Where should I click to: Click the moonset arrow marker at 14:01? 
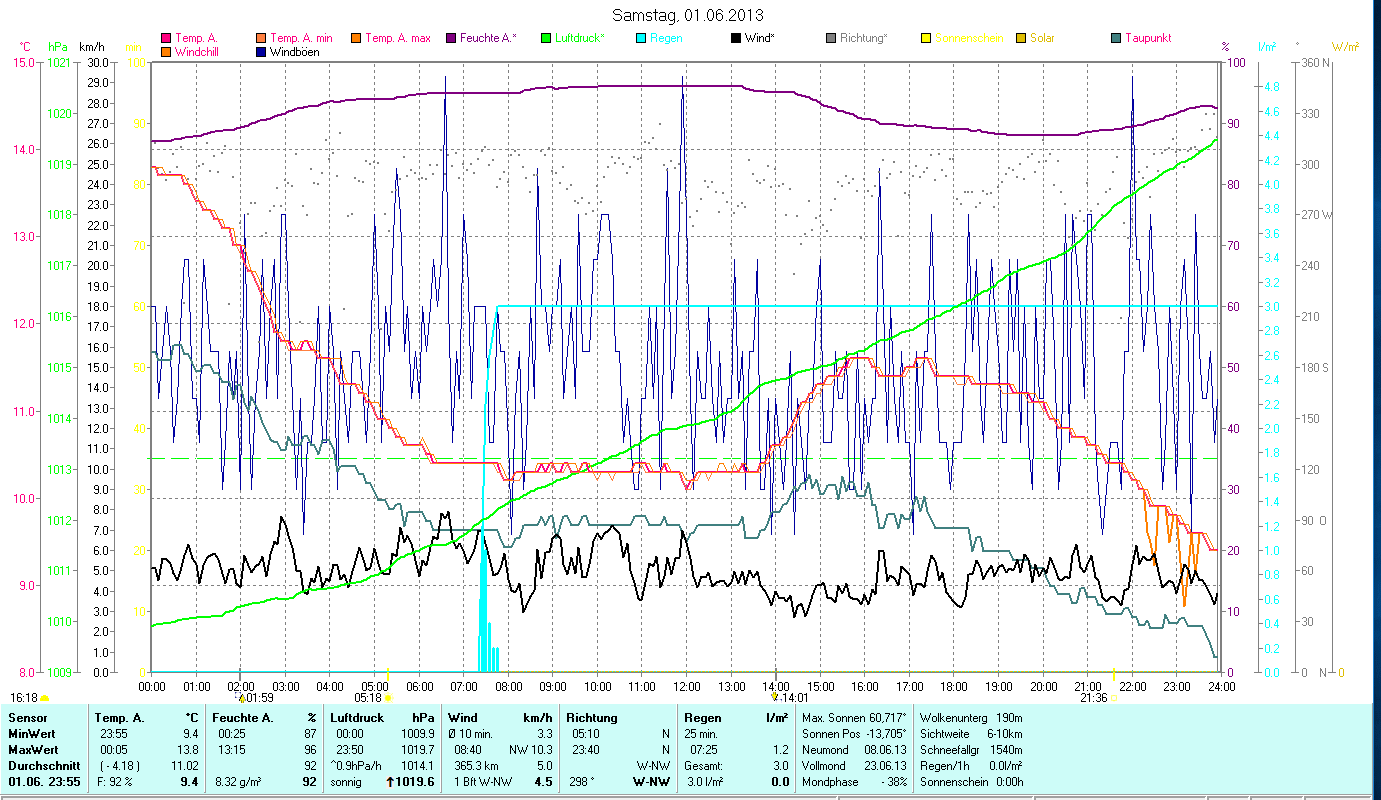coord(775,697)
